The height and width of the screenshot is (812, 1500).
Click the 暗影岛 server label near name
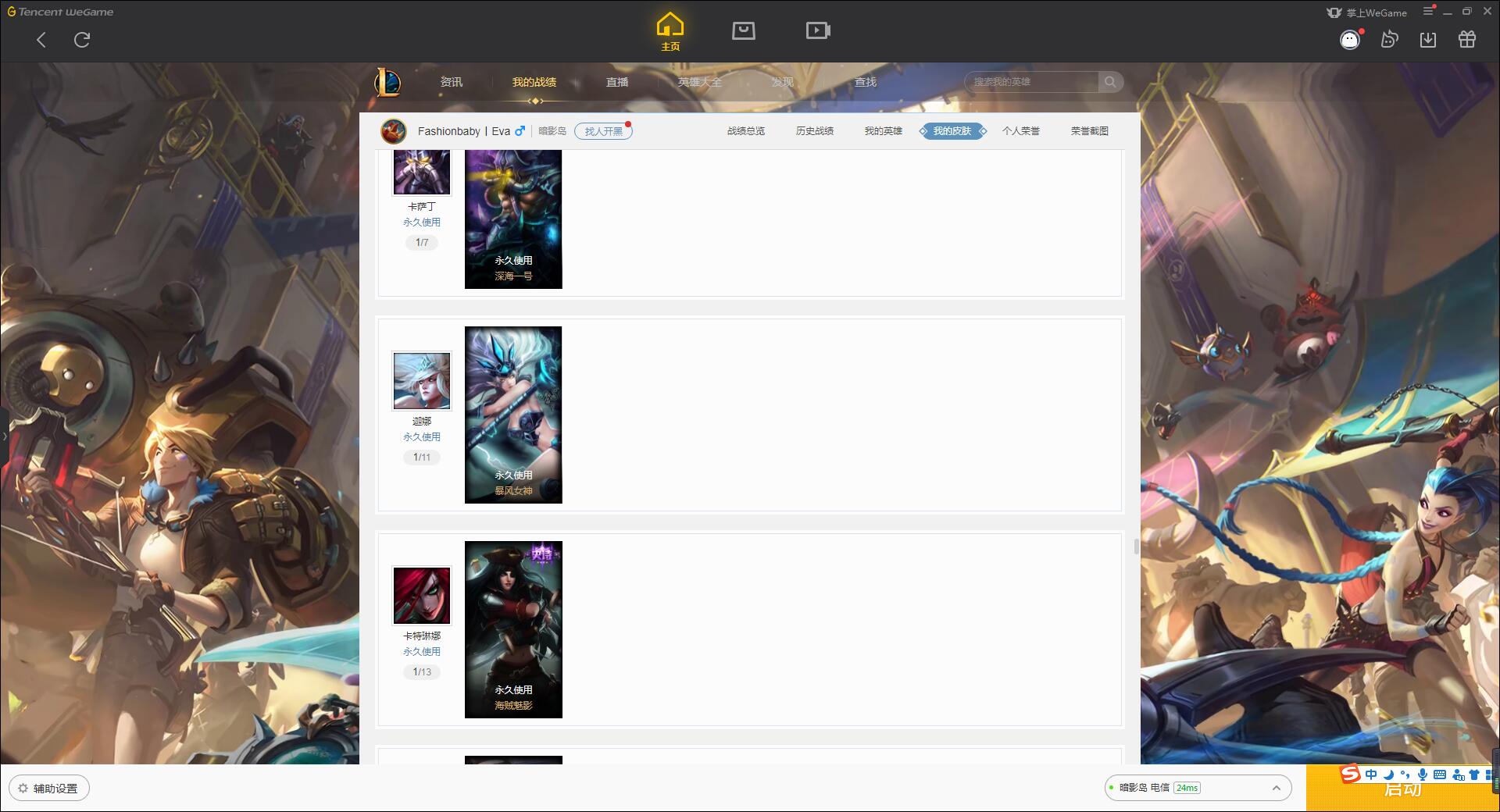click(552, 131)
